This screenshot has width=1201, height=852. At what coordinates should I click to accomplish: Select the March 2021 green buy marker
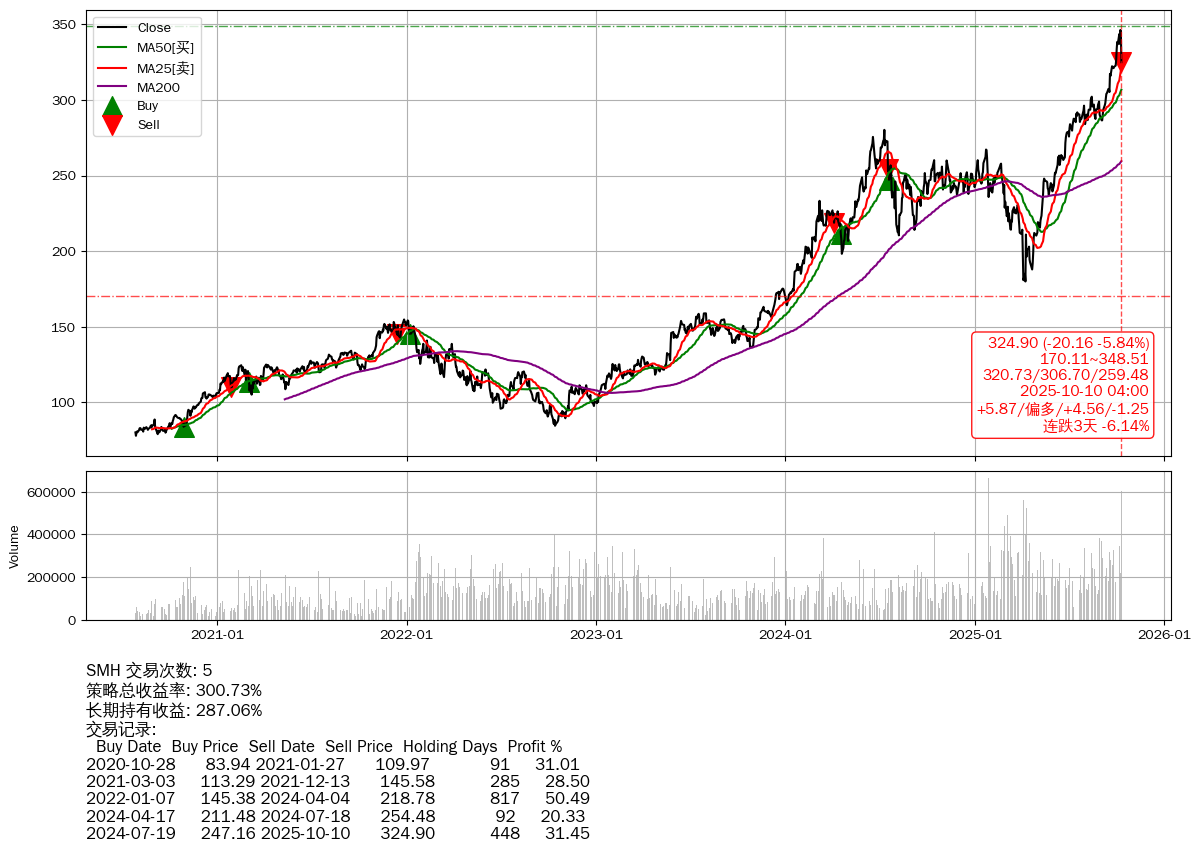[249, 384]
